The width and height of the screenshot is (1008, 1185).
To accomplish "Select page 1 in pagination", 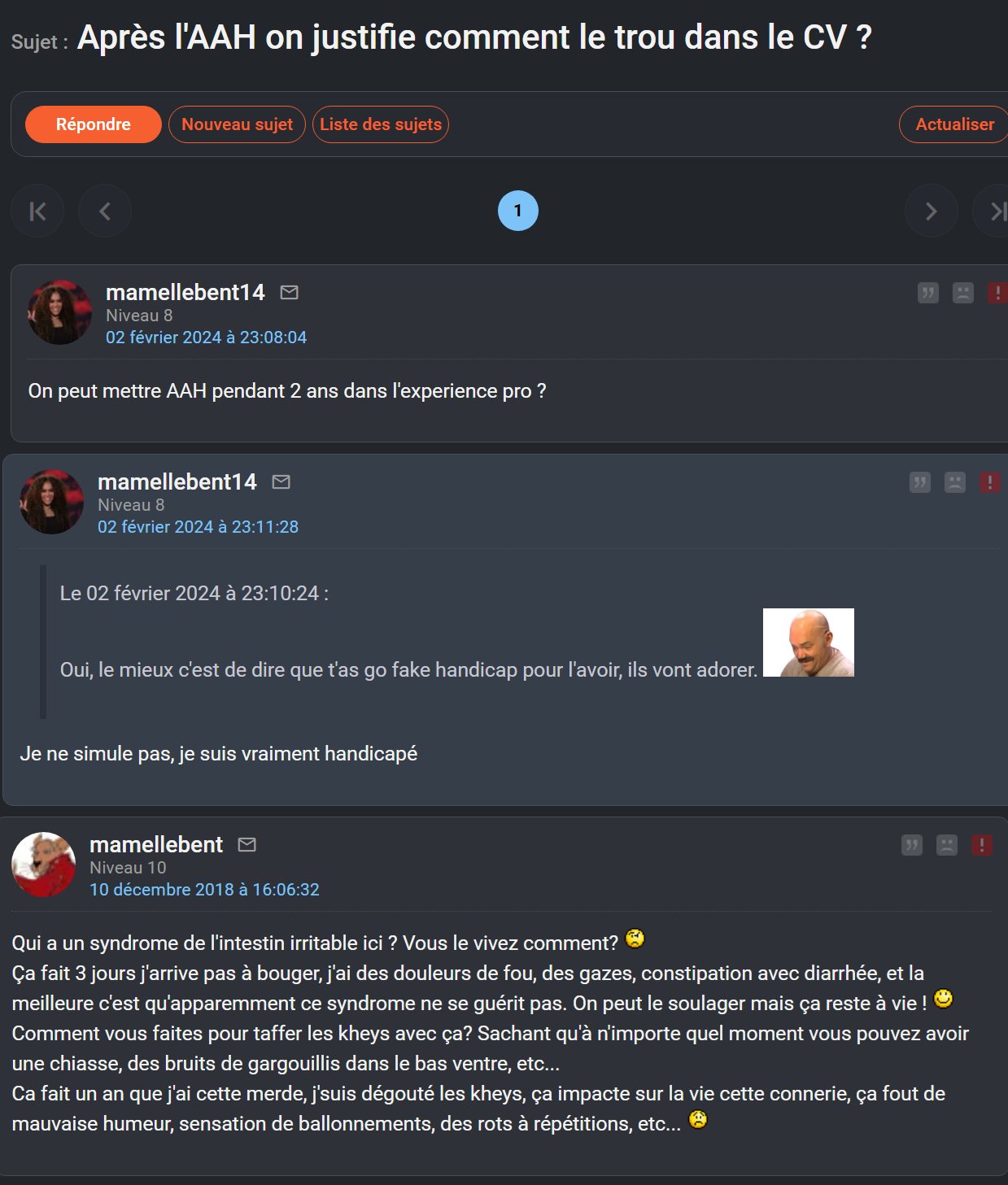I will pos(518,211).
